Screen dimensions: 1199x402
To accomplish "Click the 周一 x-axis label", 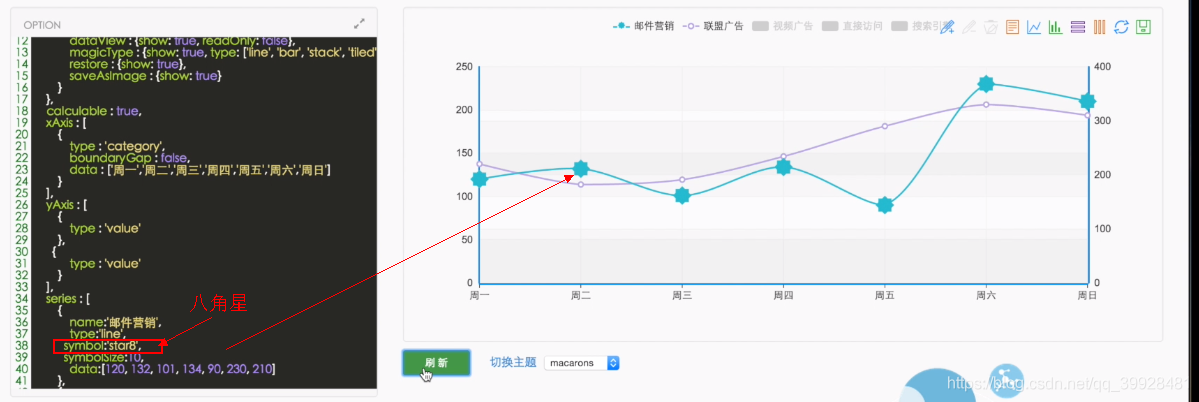I will click(x=479, y=294).
